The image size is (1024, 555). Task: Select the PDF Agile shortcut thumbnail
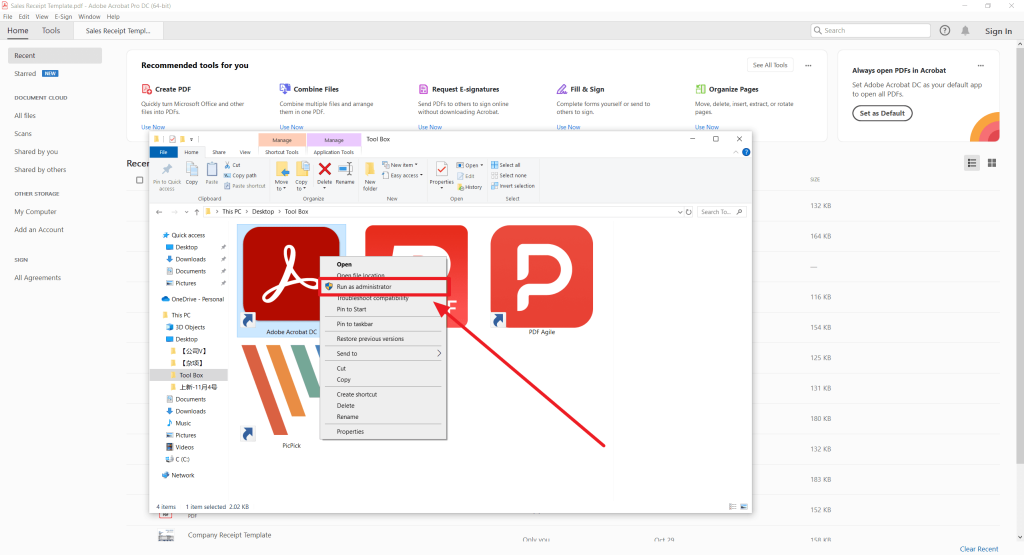[x=542, y=279]
